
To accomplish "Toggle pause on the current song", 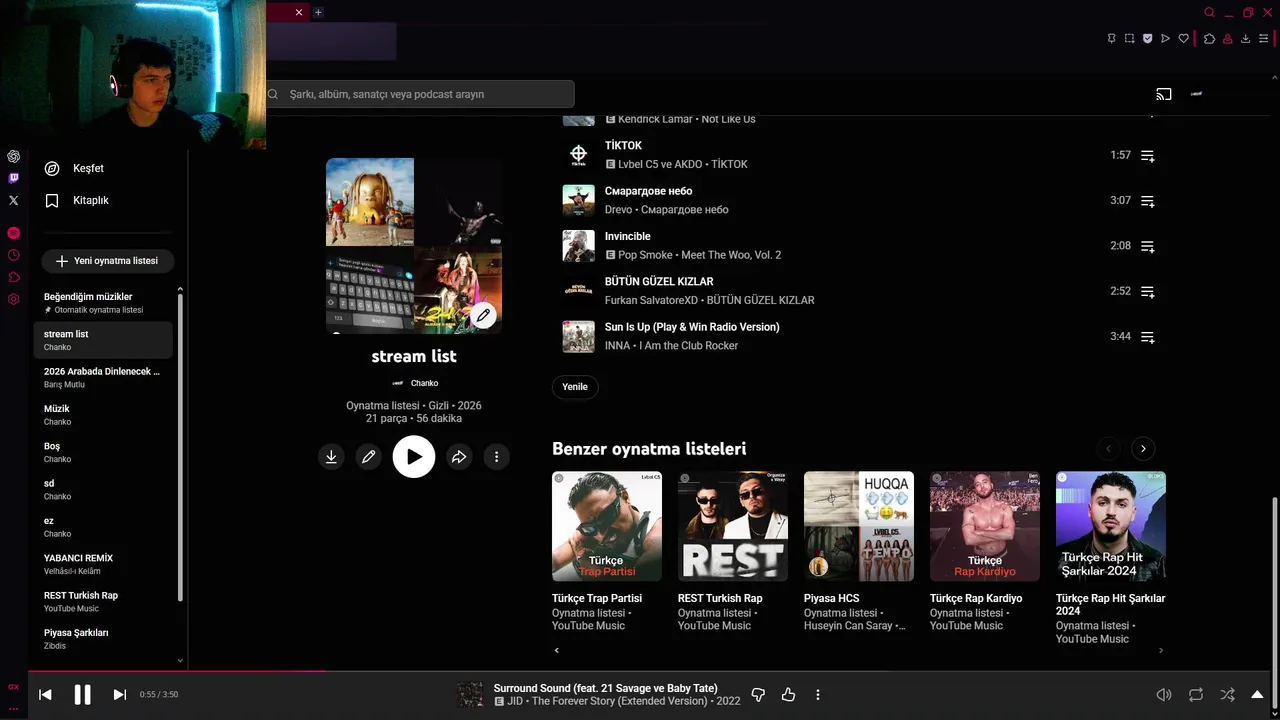I will point(83,695).
